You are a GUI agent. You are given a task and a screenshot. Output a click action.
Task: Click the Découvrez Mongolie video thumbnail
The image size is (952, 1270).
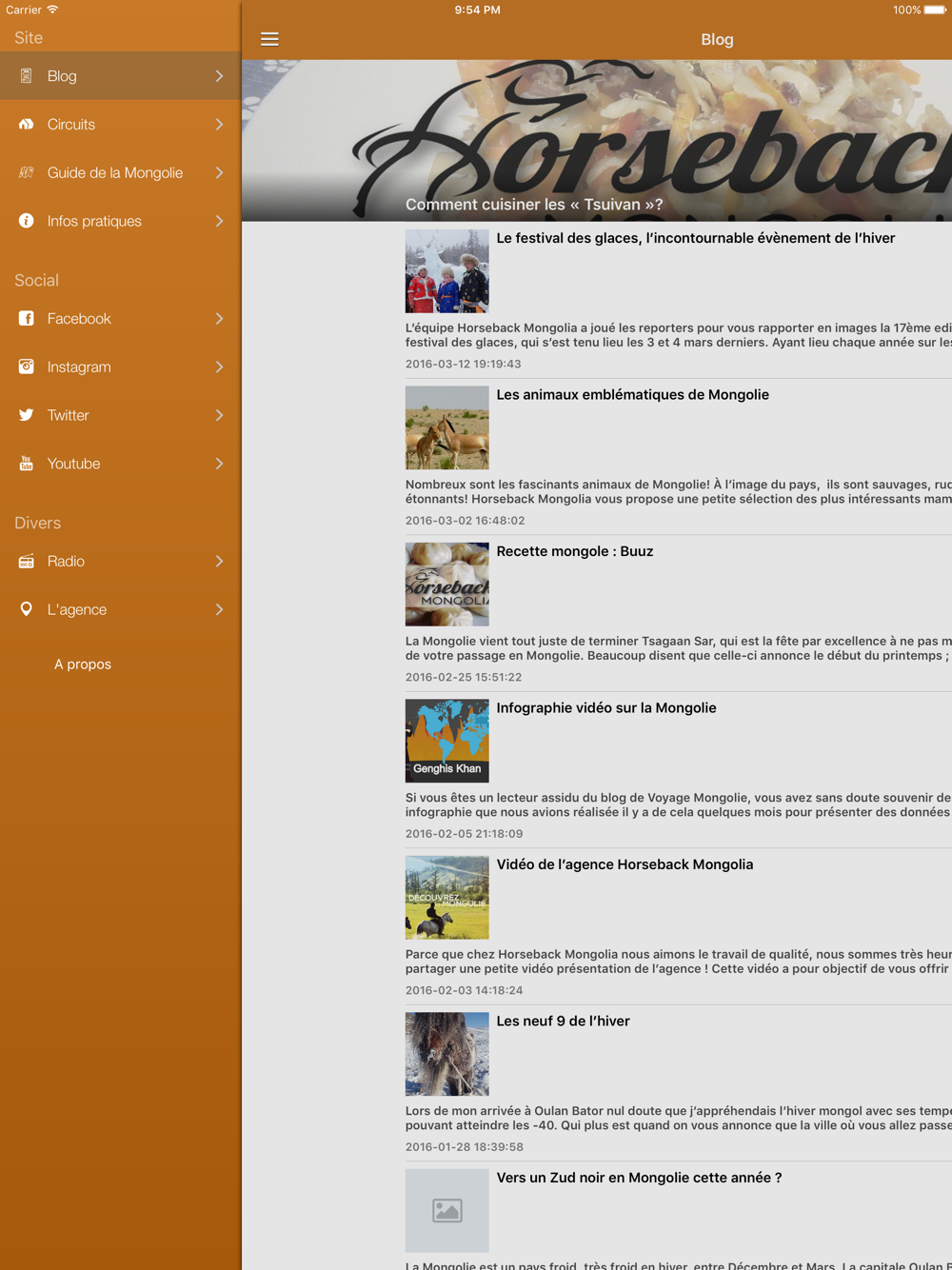[447, 898]
